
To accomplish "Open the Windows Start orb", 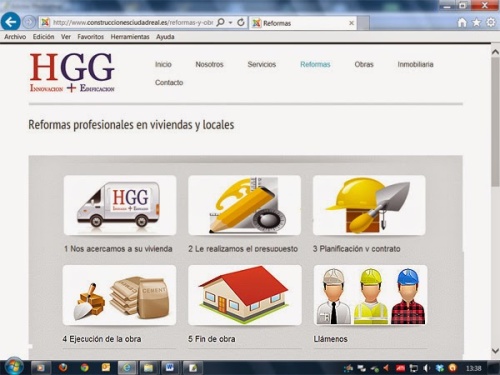I will pyautogui.click(x=13, y=367).
